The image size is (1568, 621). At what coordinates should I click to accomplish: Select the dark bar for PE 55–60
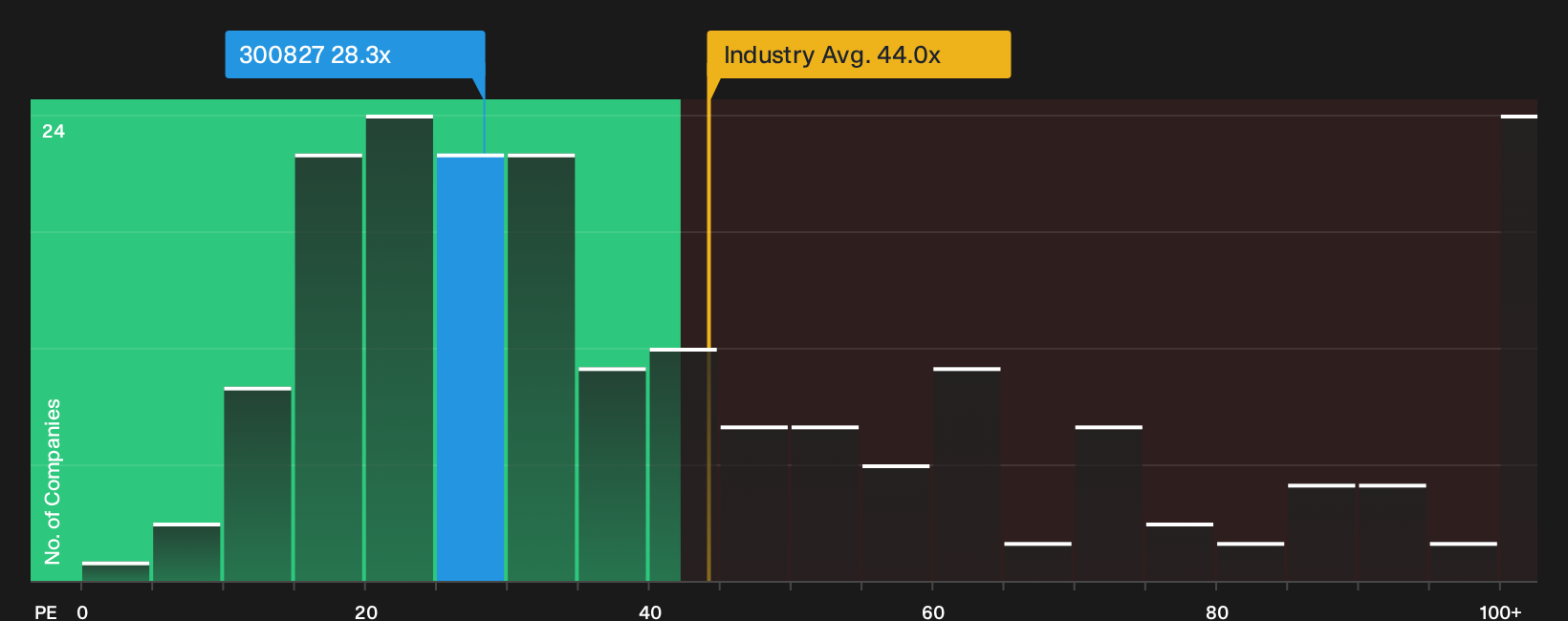click(896, 524)
